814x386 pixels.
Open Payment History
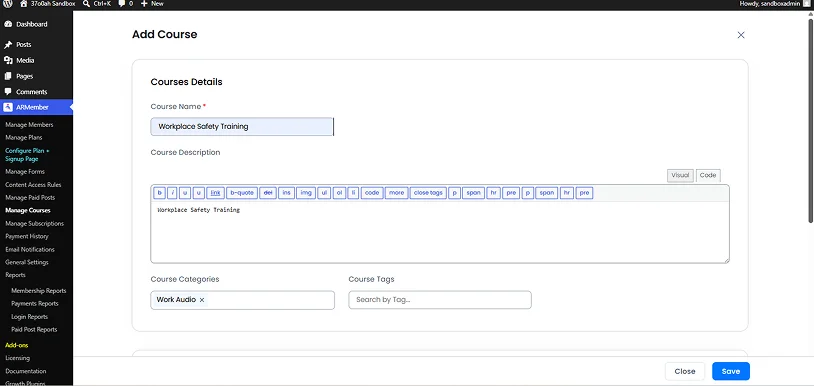pyautogui.click(x=26, y=236)
